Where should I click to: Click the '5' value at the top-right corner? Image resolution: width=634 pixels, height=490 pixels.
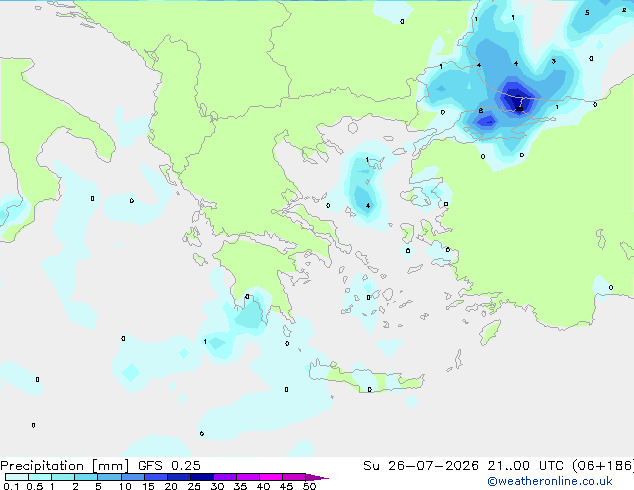(587, 13)
